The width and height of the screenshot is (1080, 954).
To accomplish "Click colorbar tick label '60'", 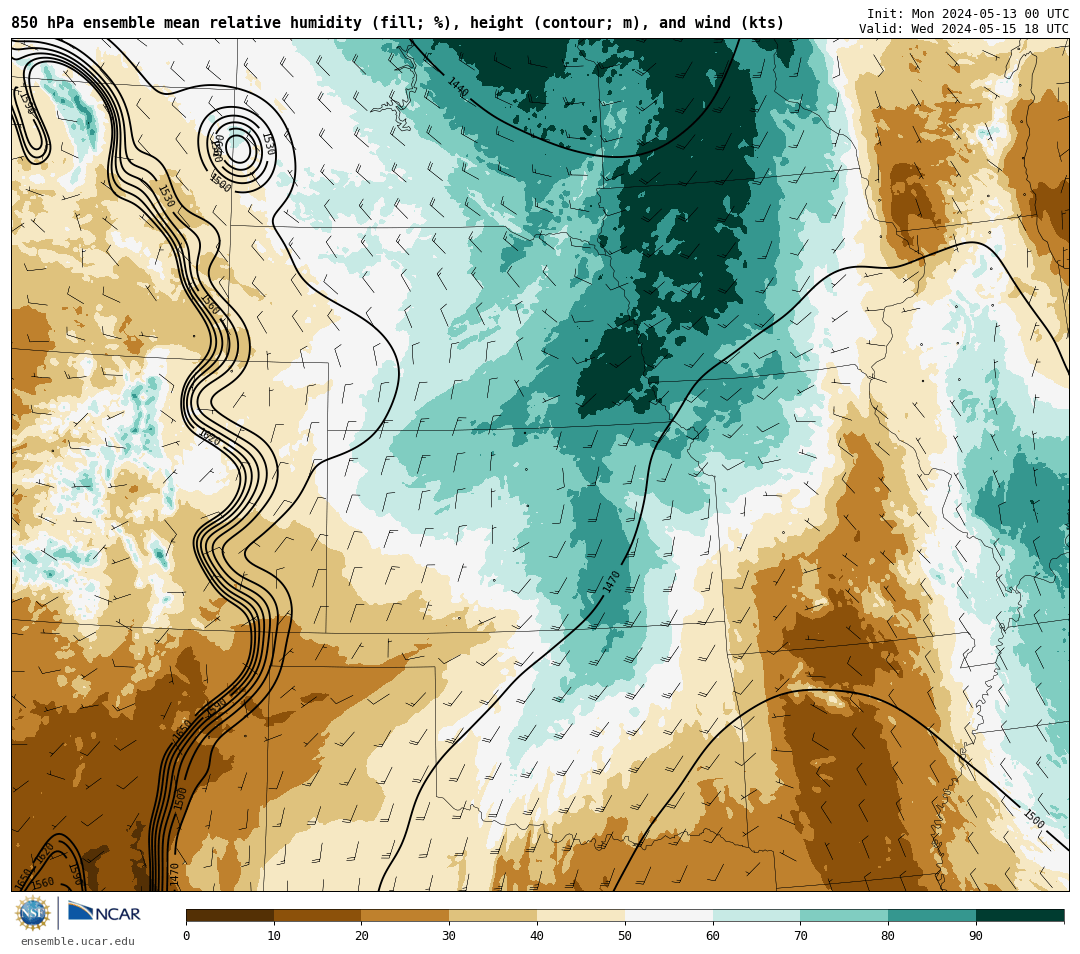I will [713, 936].
